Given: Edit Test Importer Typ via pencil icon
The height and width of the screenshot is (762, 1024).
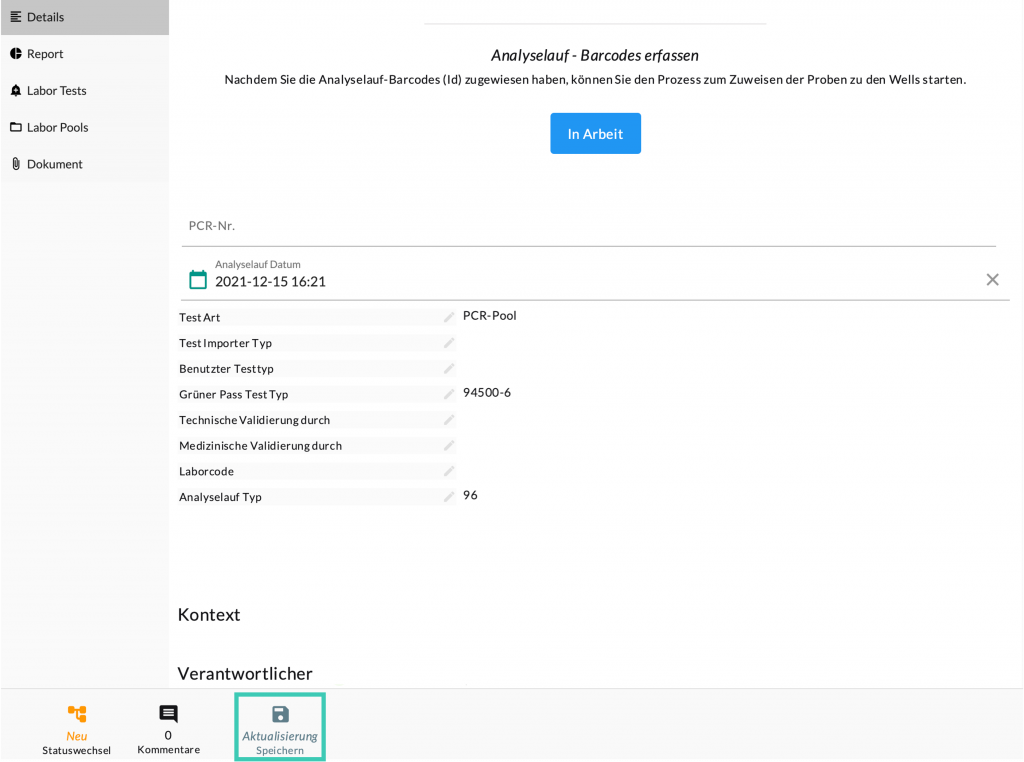Looking at the screenshot, I should tap(449, 343).
